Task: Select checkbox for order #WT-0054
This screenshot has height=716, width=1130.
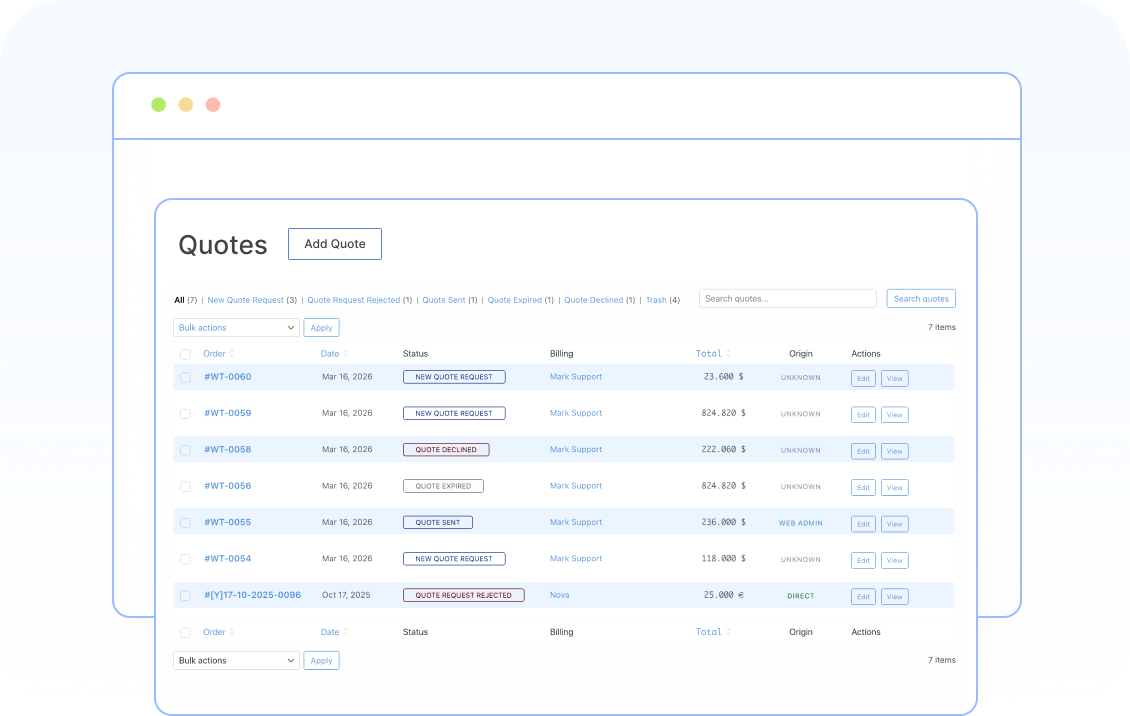Action: [x=185, y=560]
